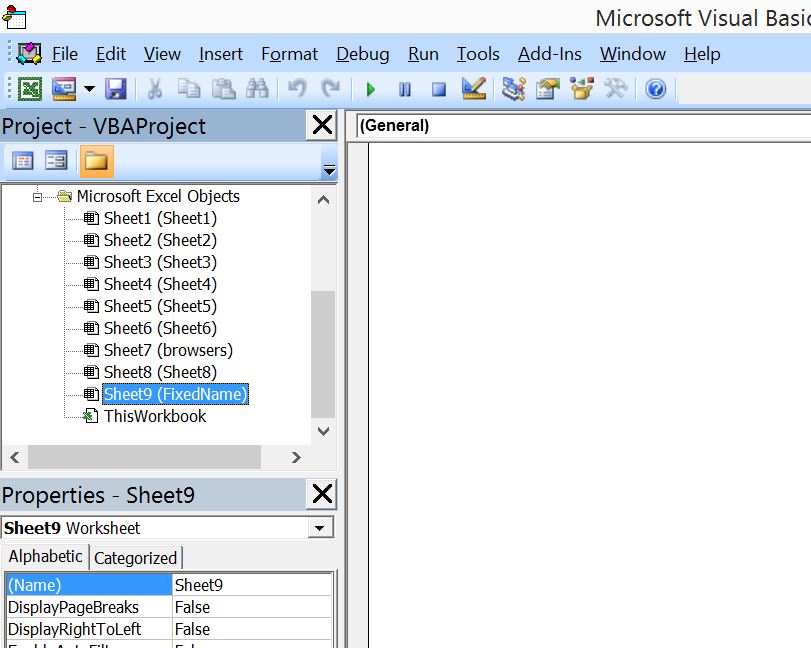Open the File menu
The width and height of the screenshot is (811, 648).
tap(65, 54)
